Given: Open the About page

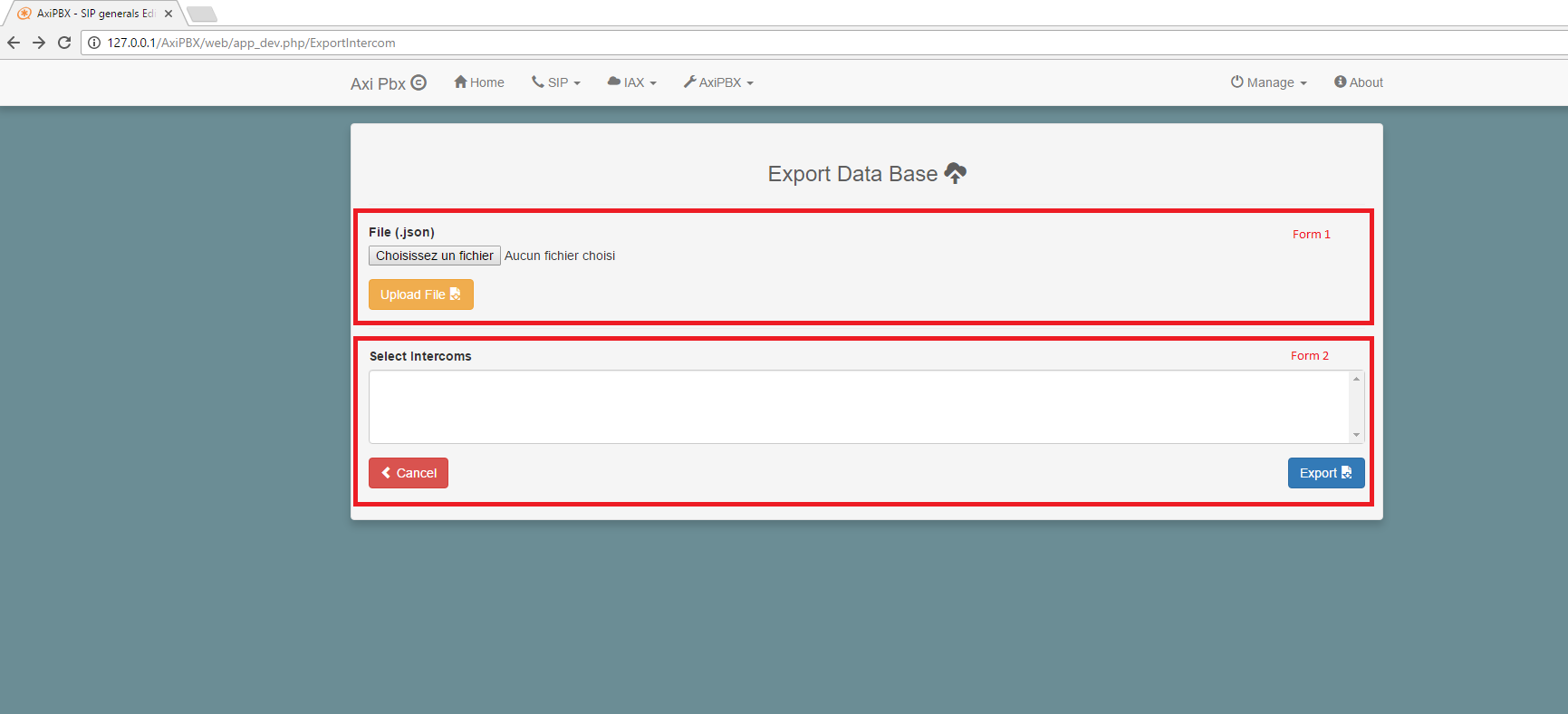Looking at the screenshot, I should pyautogui.click(x=1359, y=82).
